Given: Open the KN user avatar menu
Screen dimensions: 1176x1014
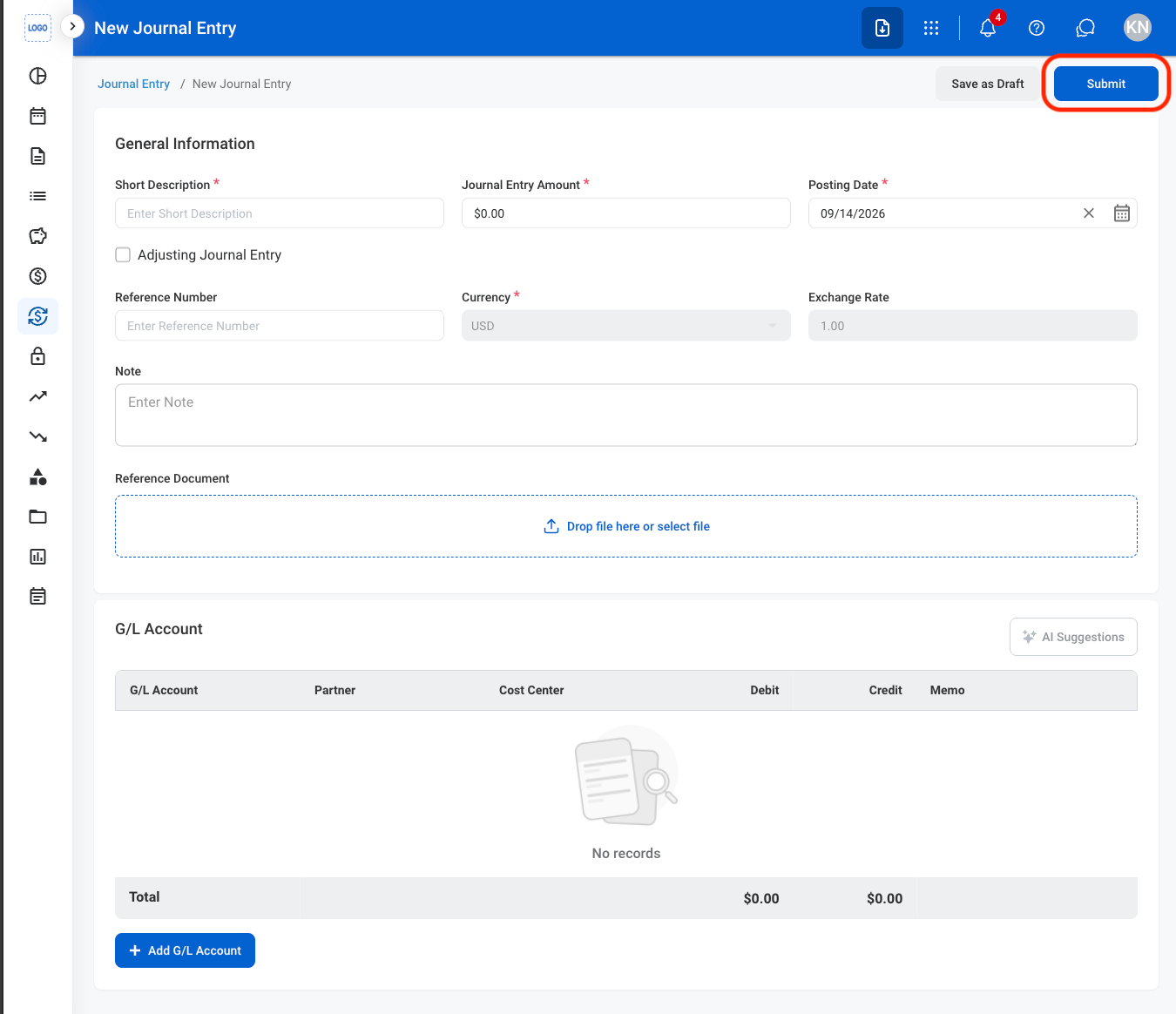Looking at the screenshot, I should click(1138, 28).
